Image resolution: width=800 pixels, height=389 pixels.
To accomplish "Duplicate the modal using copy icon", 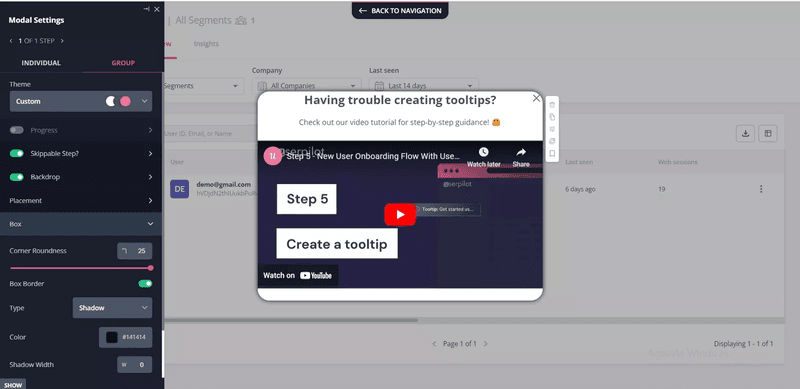I will [x=552, y=117].
